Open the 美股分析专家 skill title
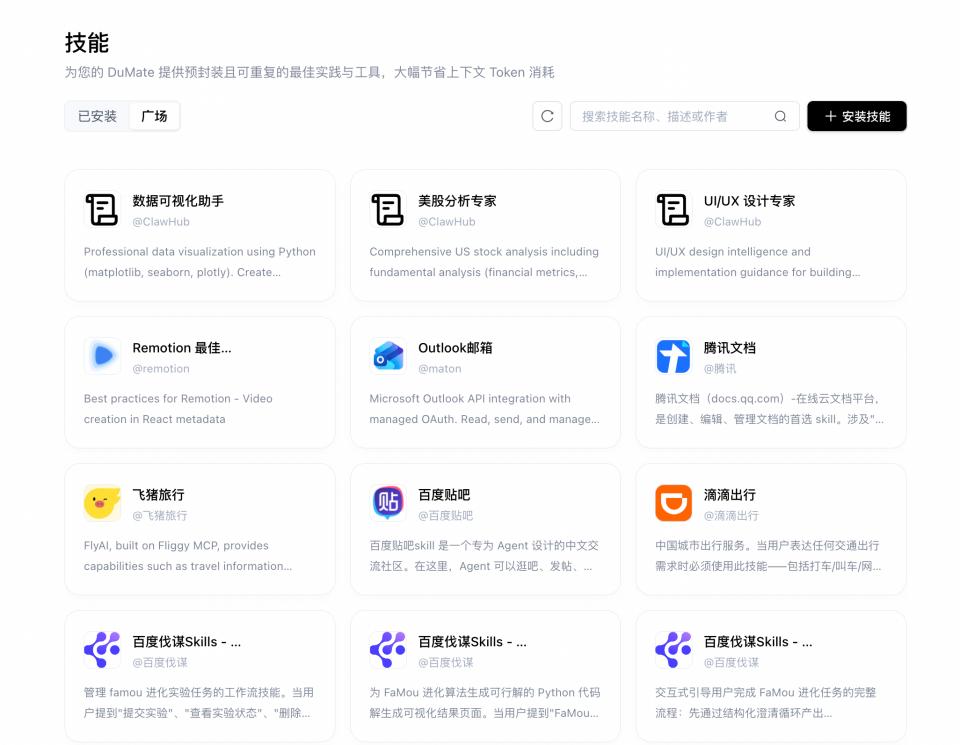 [457, 201]
